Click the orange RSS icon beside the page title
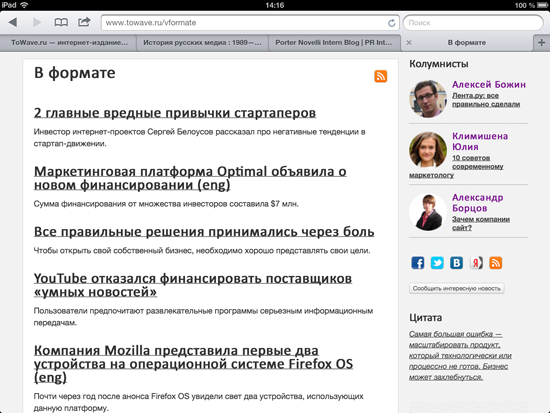This screenshot has width=550, height=413. click(381, 76)
